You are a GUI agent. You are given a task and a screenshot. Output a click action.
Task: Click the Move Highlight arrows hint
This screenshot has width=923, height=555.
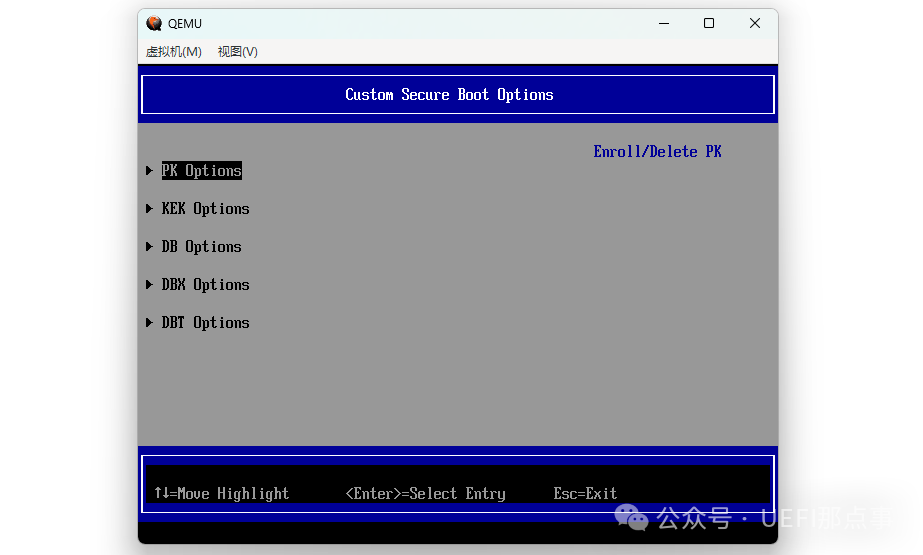(x=221, y=494)
